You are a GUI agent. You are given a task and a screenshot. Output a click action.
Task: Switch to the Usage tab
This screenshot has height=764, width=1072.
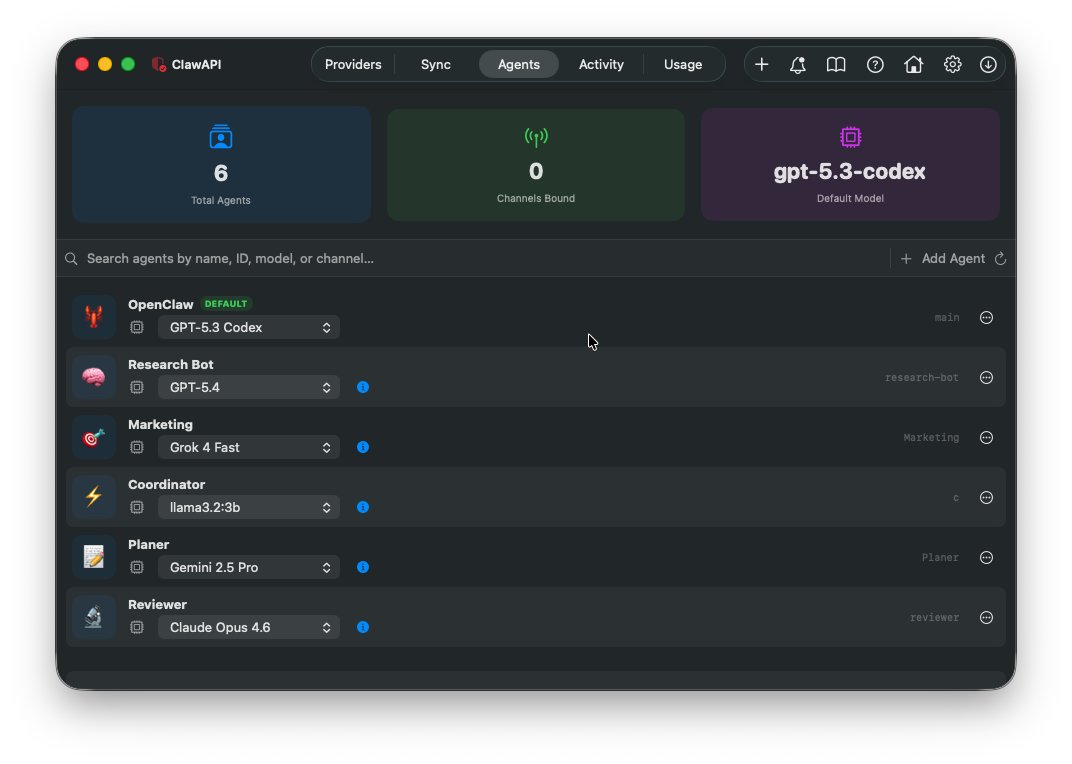[x=683, y=64]
